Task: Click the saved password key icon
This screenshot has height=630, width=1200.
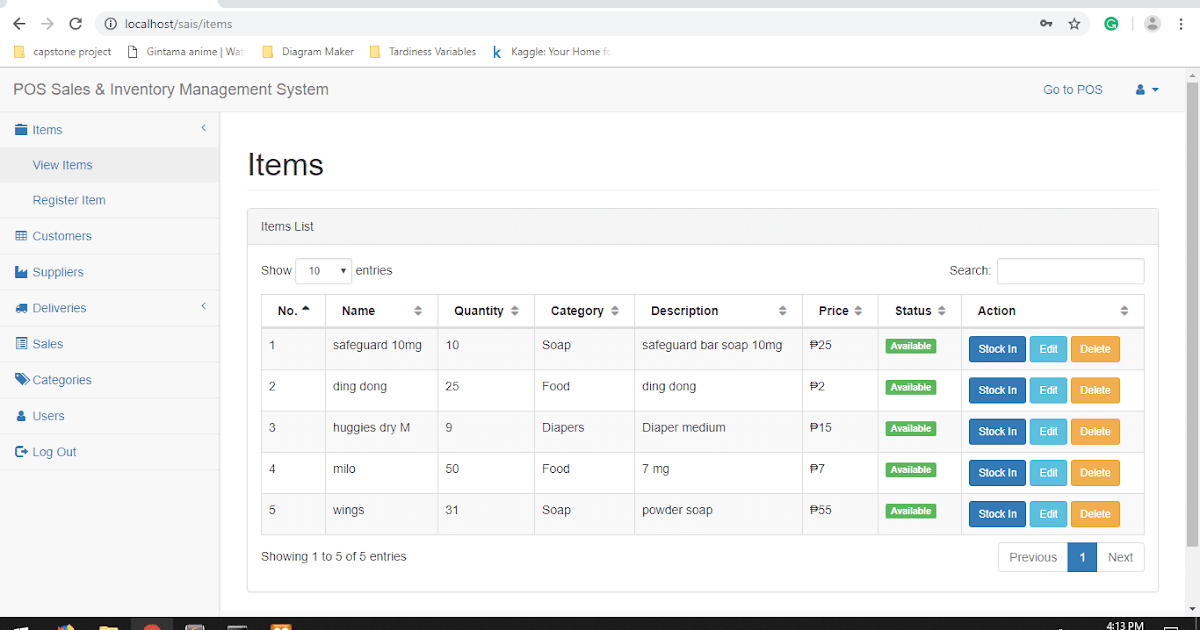Action: point(1046,23)
